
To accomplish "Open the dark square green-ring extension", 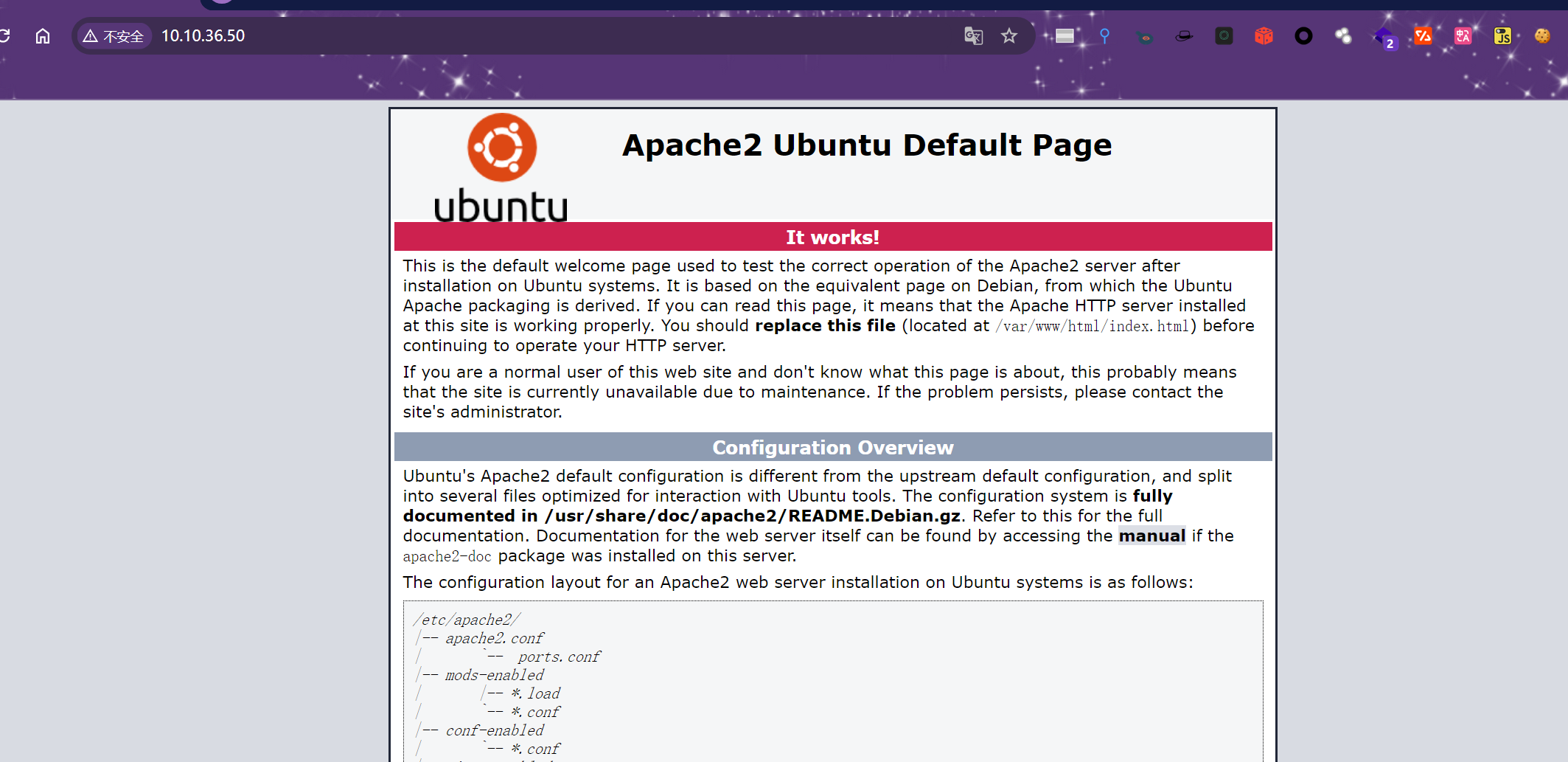I will (x=1224, y=35).
